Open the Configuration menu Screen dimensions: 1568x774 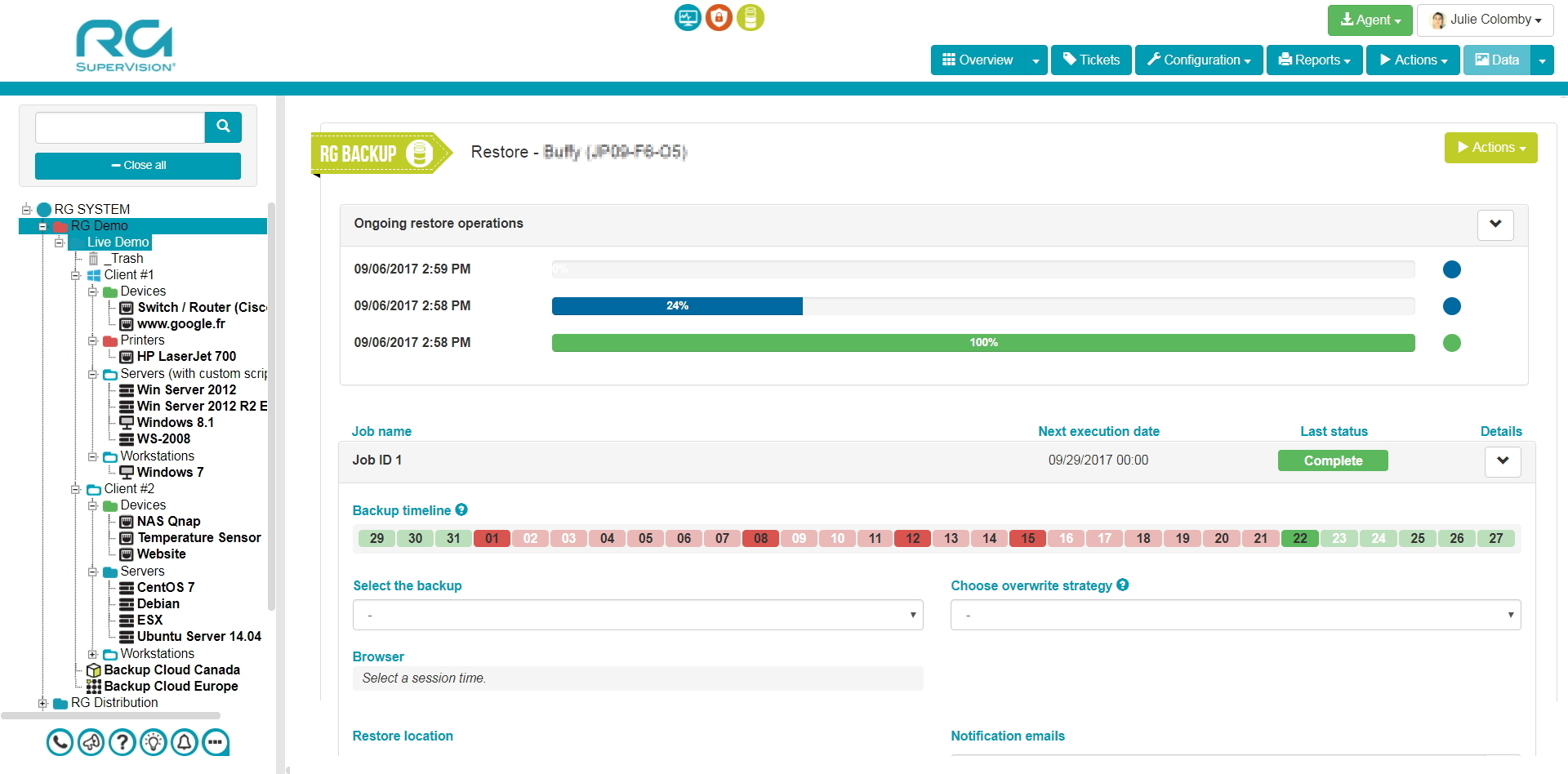(1197, 60)
